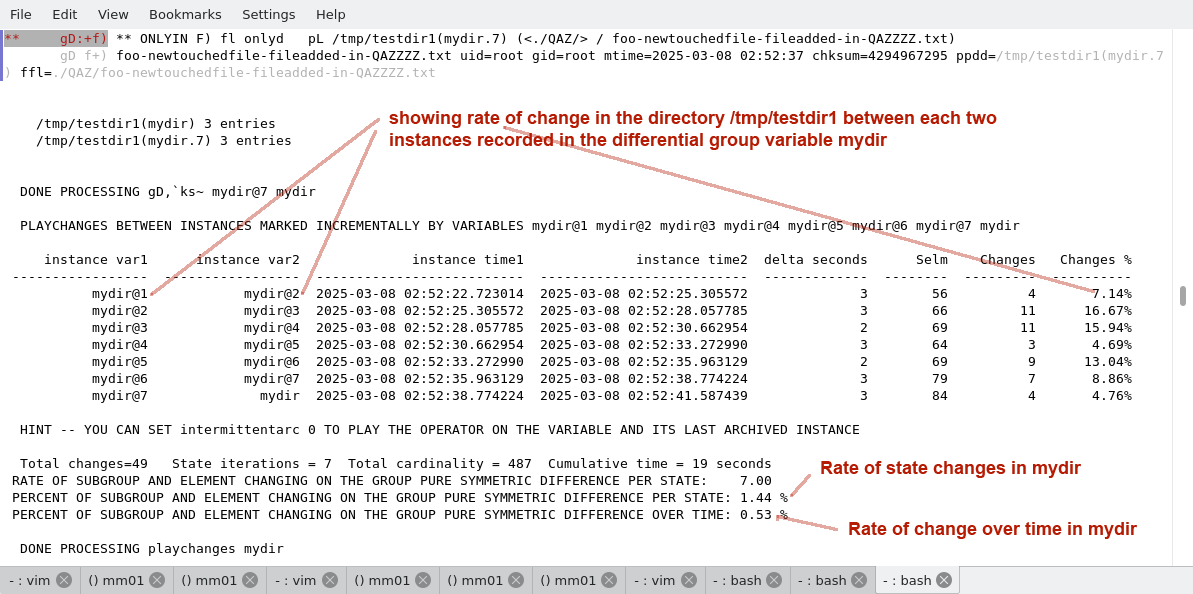Close the active rightmost bash tab
The height and width of the screenshot is (594, 1193).
[943, 580]
